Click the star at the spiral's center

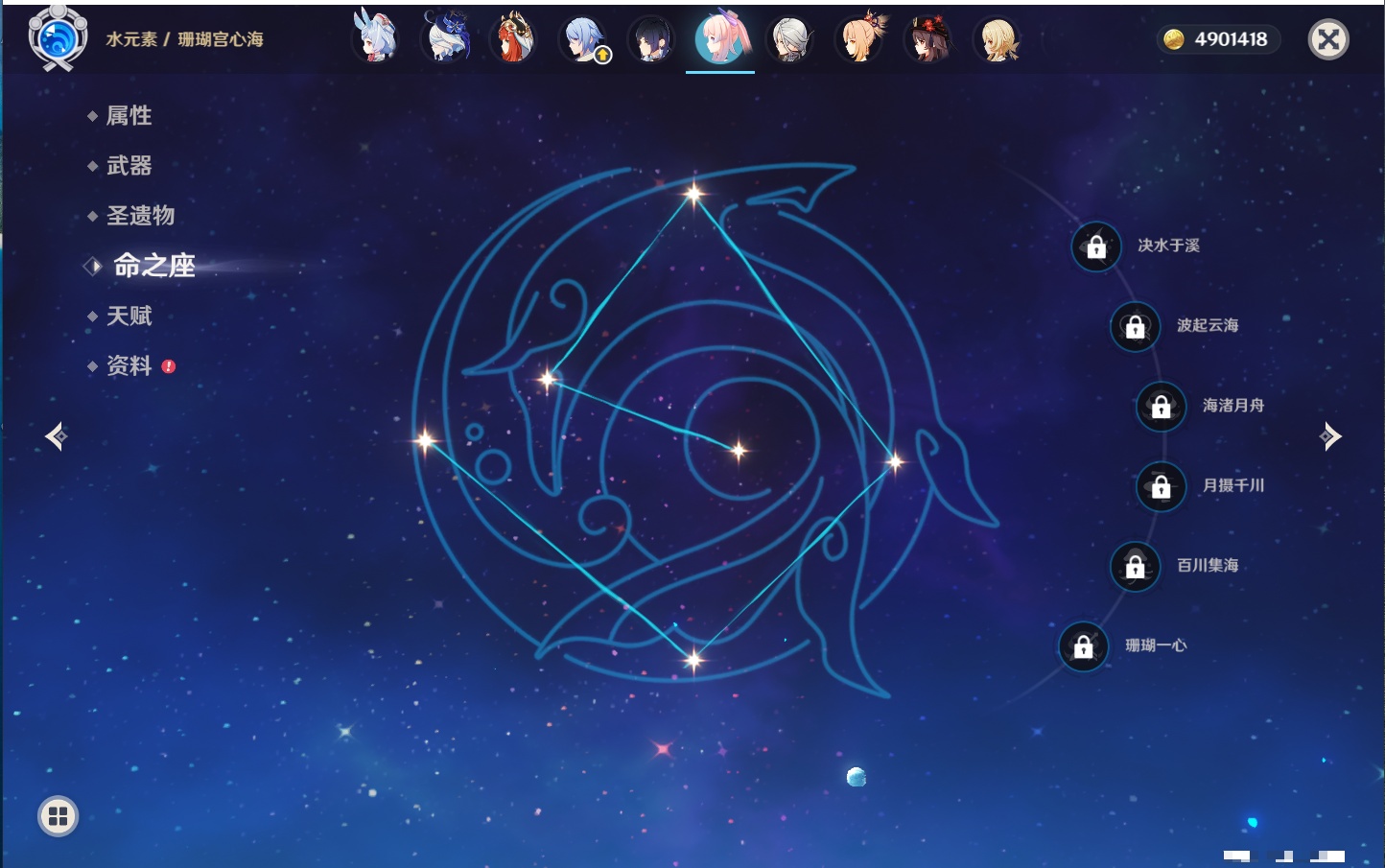click(x=739, y=450)
